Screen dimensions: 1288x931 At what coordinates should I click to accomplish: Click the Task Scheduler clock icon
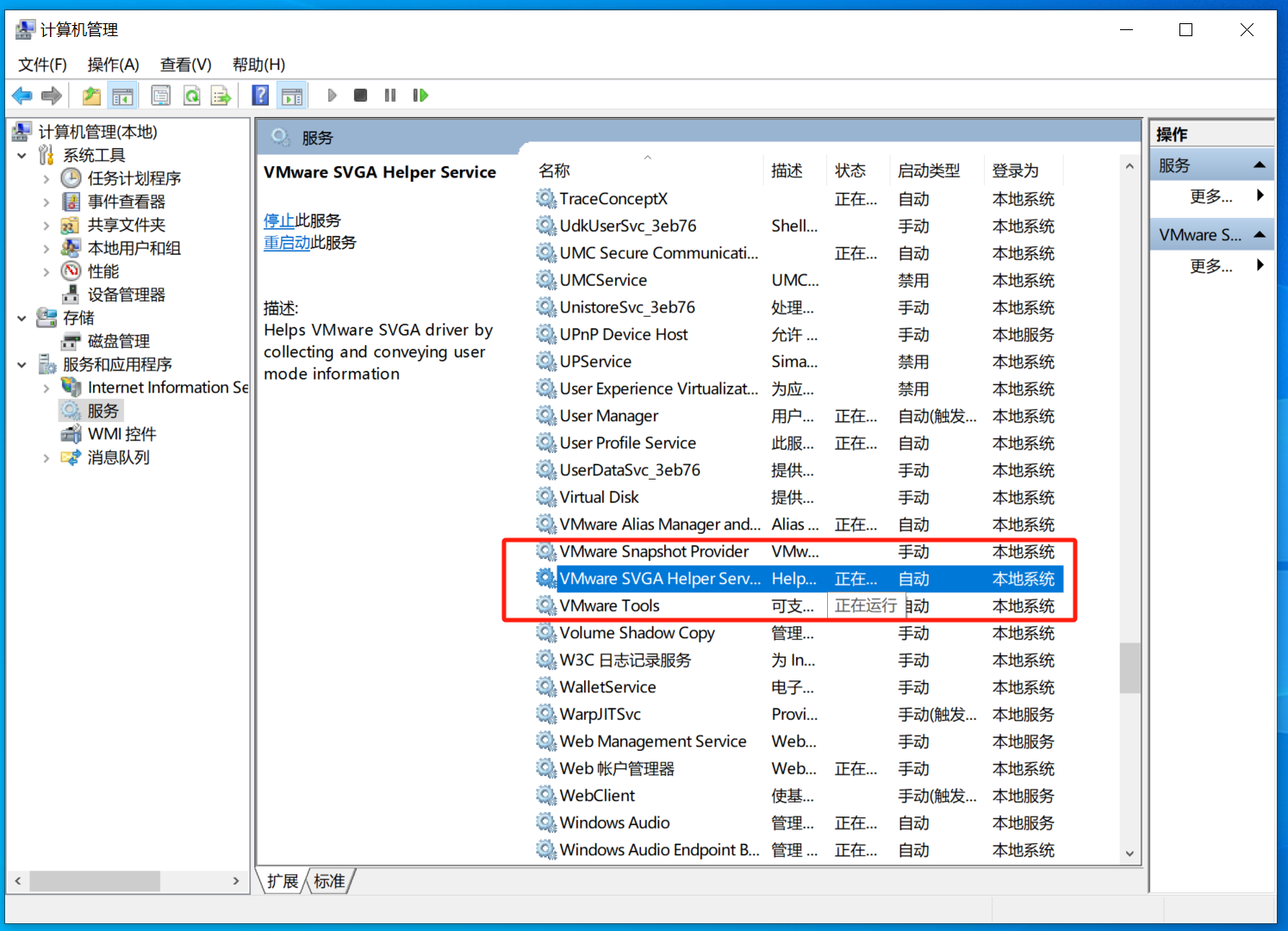click(71, 178)
